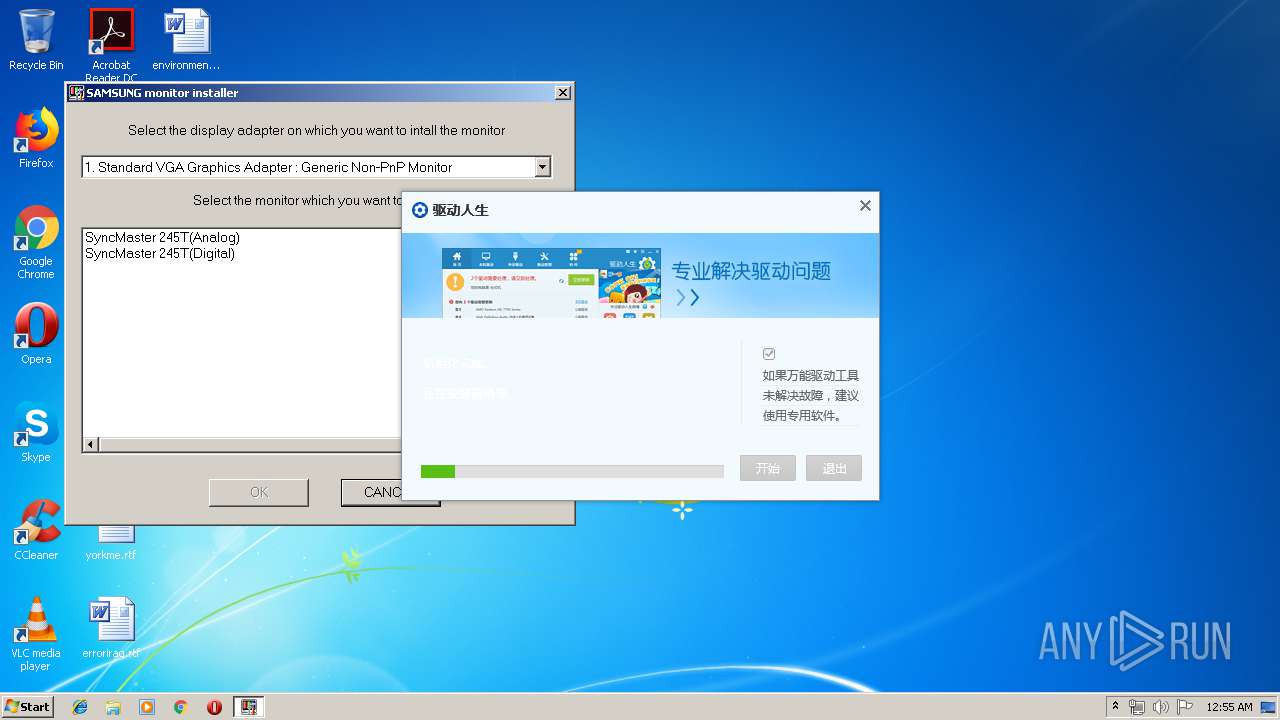This screenshot has height=720, width=1280.
Task: Show hidden system tray icons
Action: 1115,707
